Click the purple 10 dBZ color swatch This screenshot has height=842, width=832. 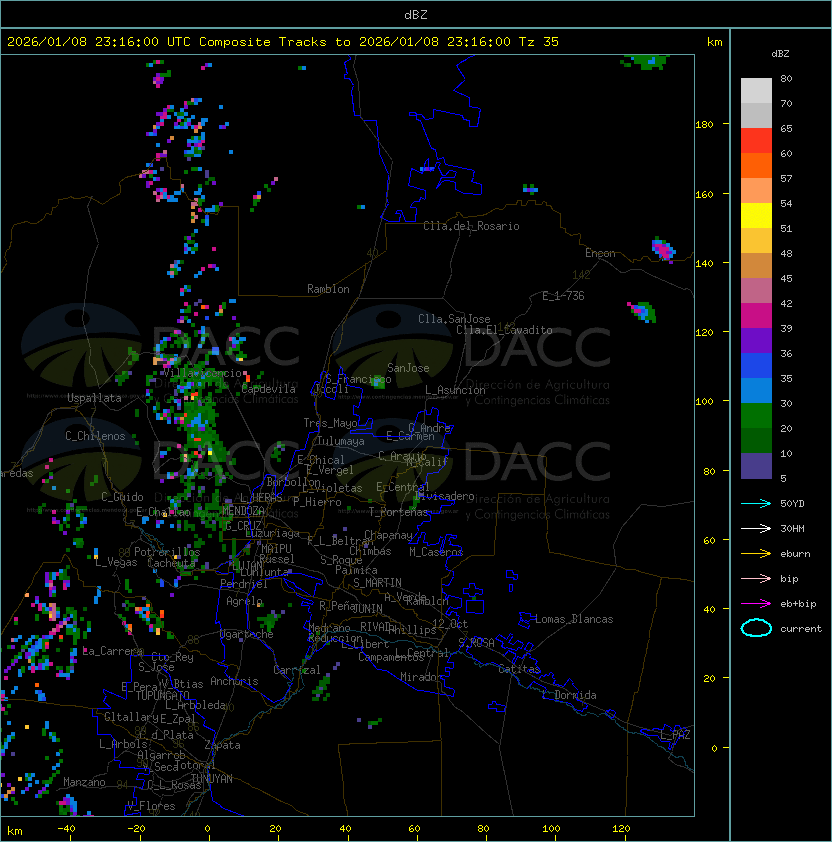pyautogui.click(x=756, y=466)
